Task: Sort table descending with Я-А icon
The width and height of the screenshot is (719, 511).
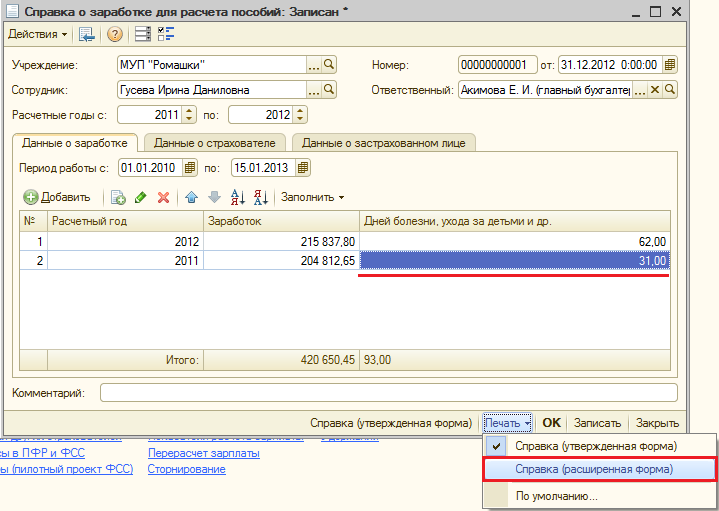Action: click(260, 197)
